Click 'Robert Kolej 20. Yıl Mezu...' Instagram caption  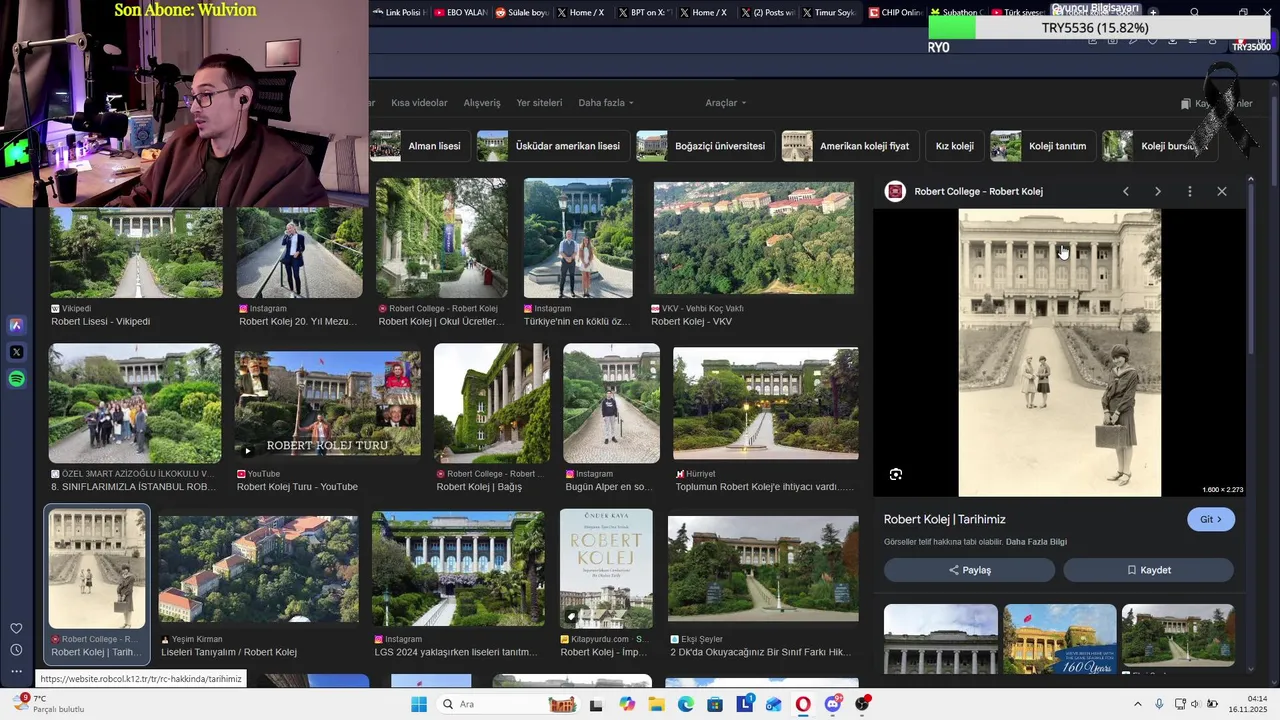coord(298,322)
